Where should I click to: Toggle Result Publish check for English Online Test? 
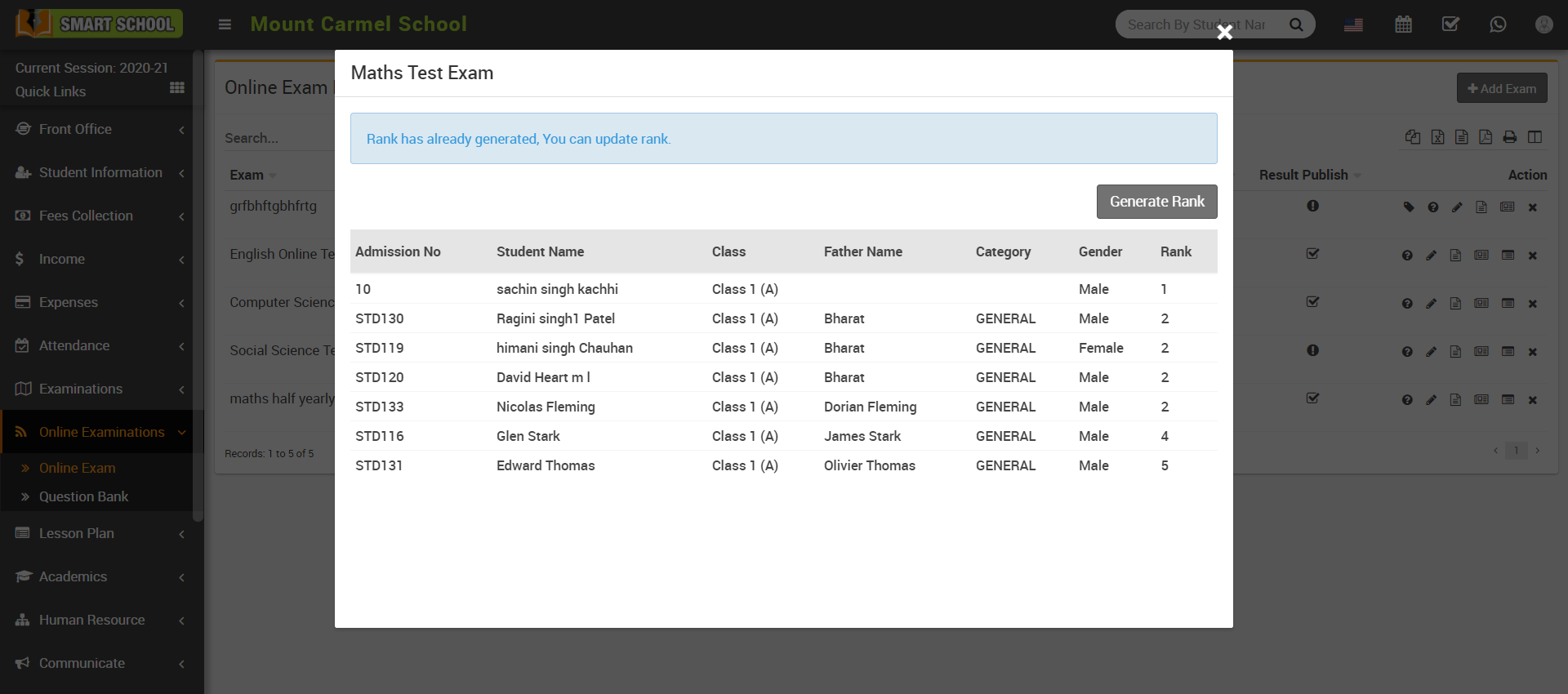click(x=1312, y=254)
